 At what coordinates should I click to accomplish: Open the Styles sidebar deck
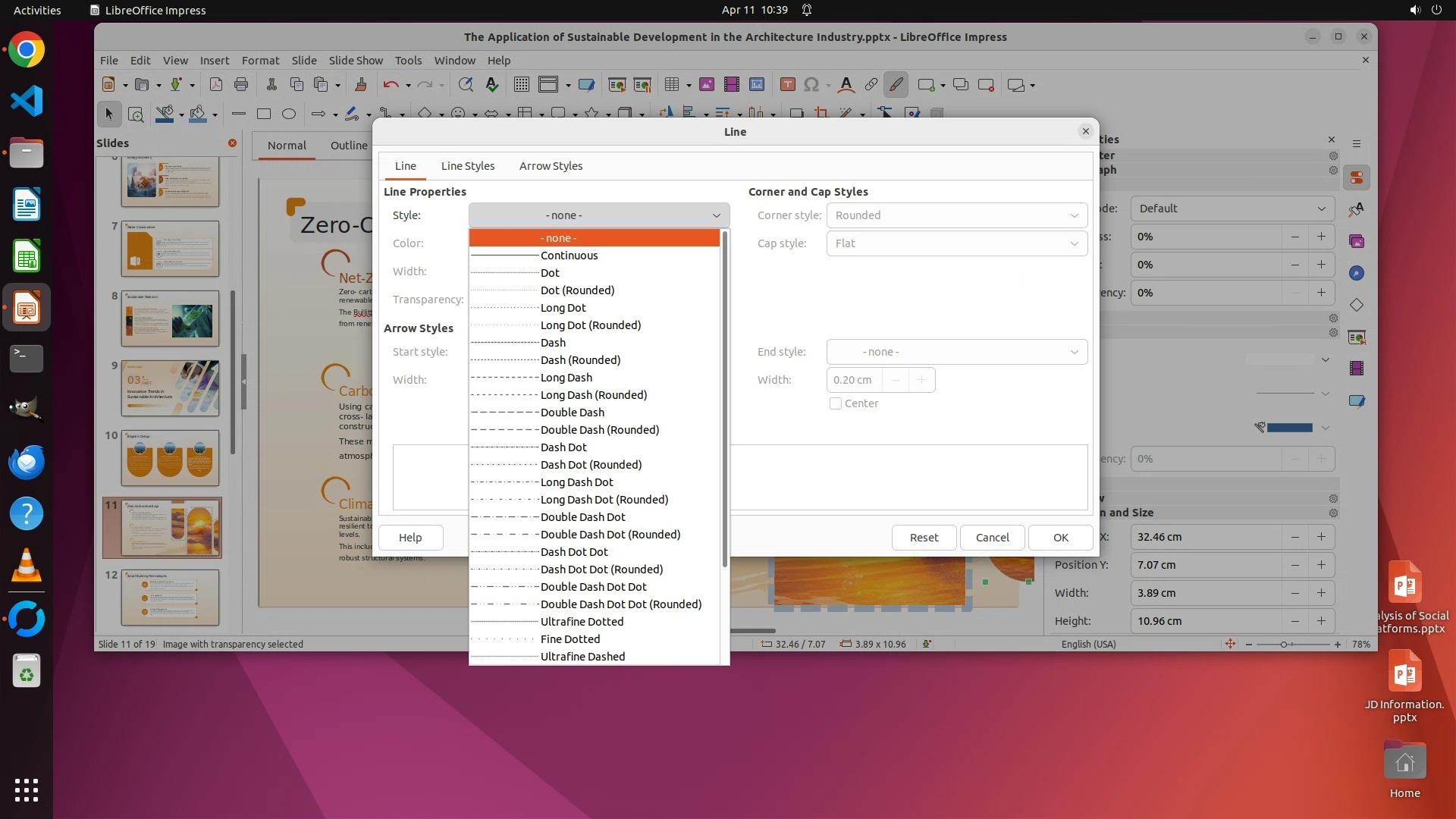[x=1357, y=209]
